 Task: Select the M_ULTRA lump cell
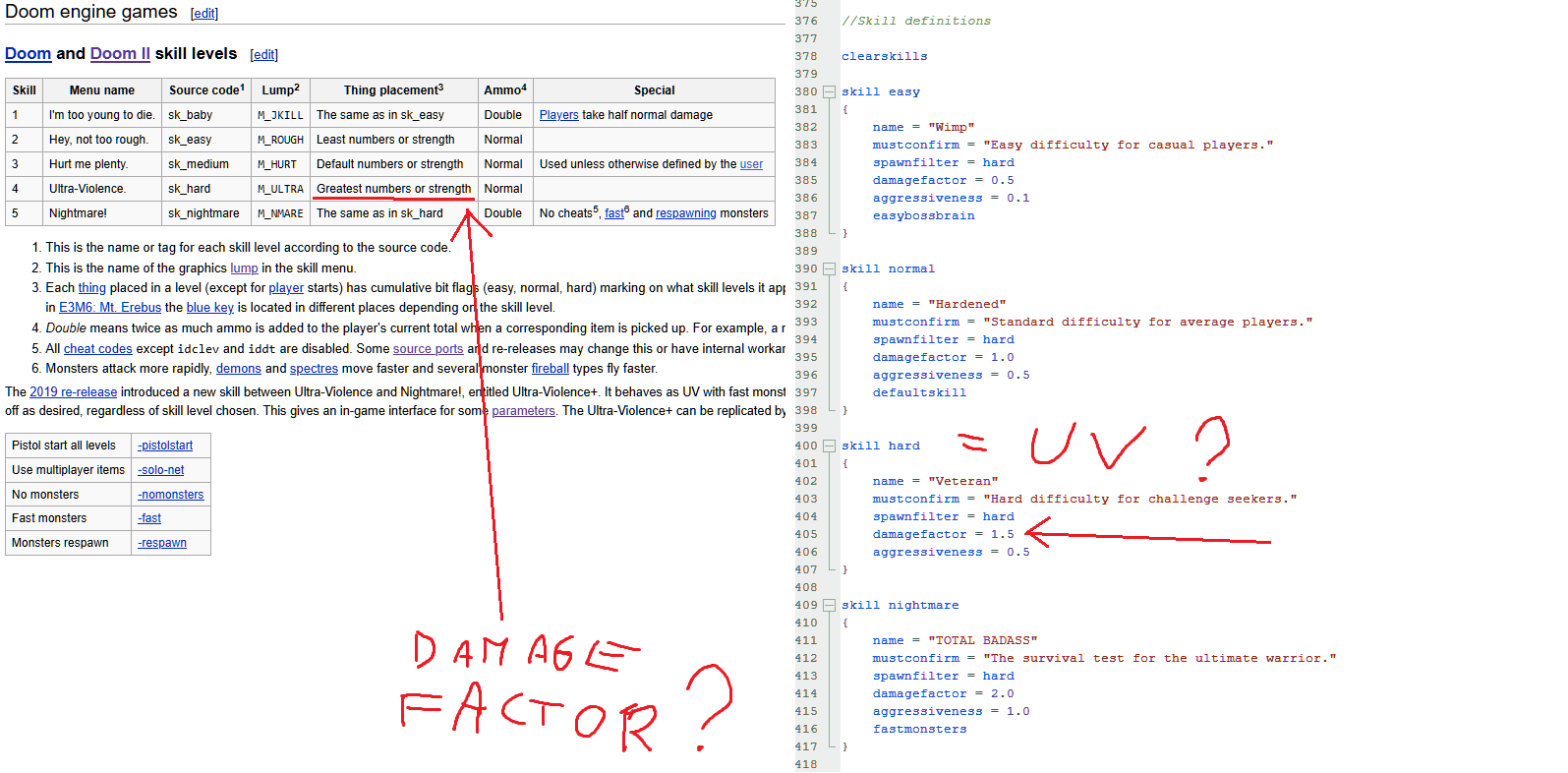click(281, 189)
